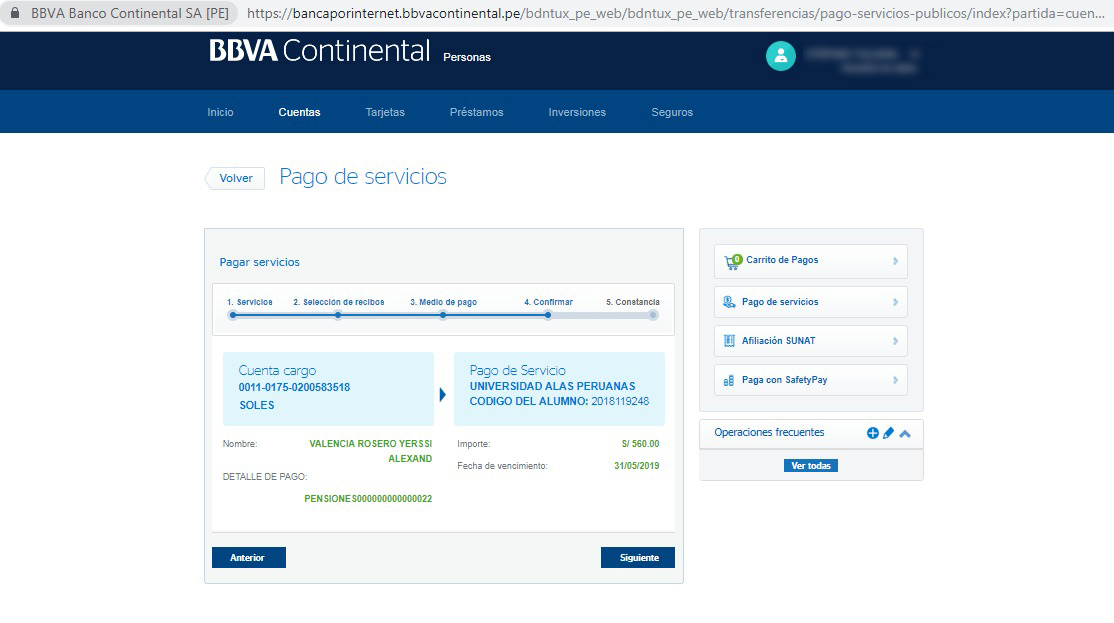Click the Cuenta cargo account card
The height and width of the screenshot is (623, 1114).
point(328,389)
